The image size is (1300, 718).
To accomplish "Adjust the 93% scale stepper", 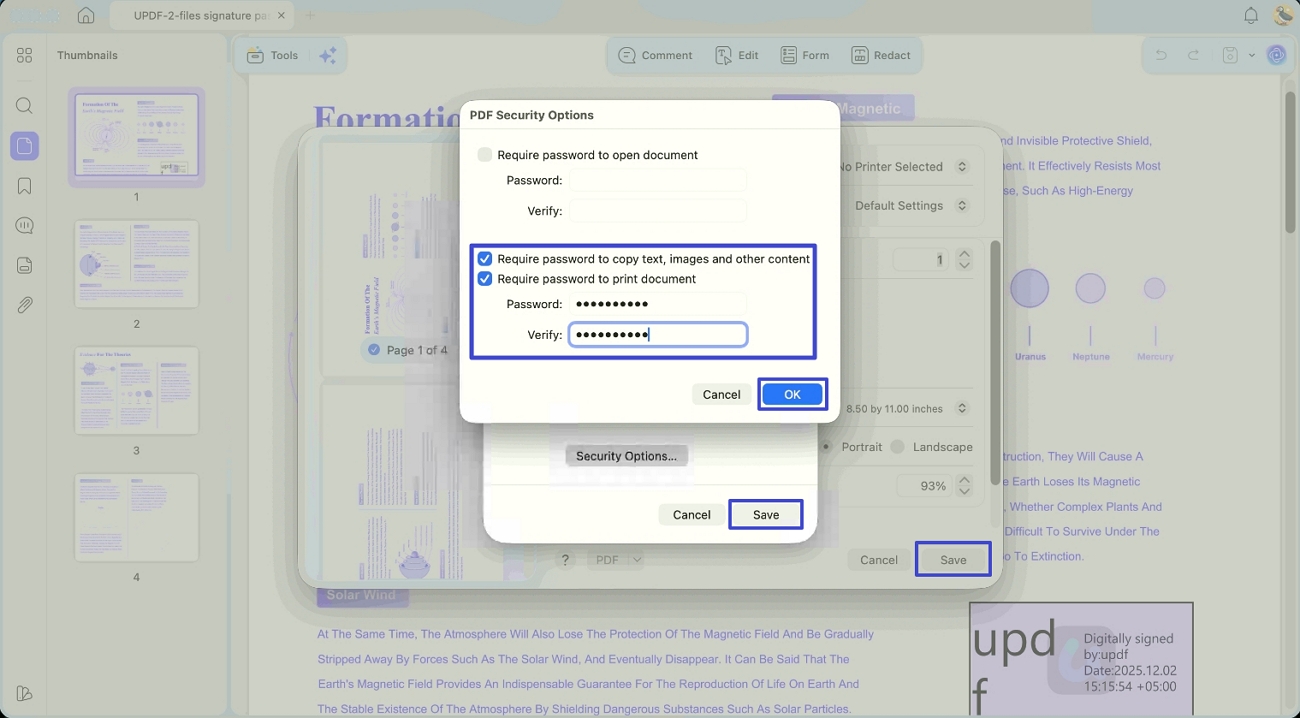I will (x=964, y=486).
